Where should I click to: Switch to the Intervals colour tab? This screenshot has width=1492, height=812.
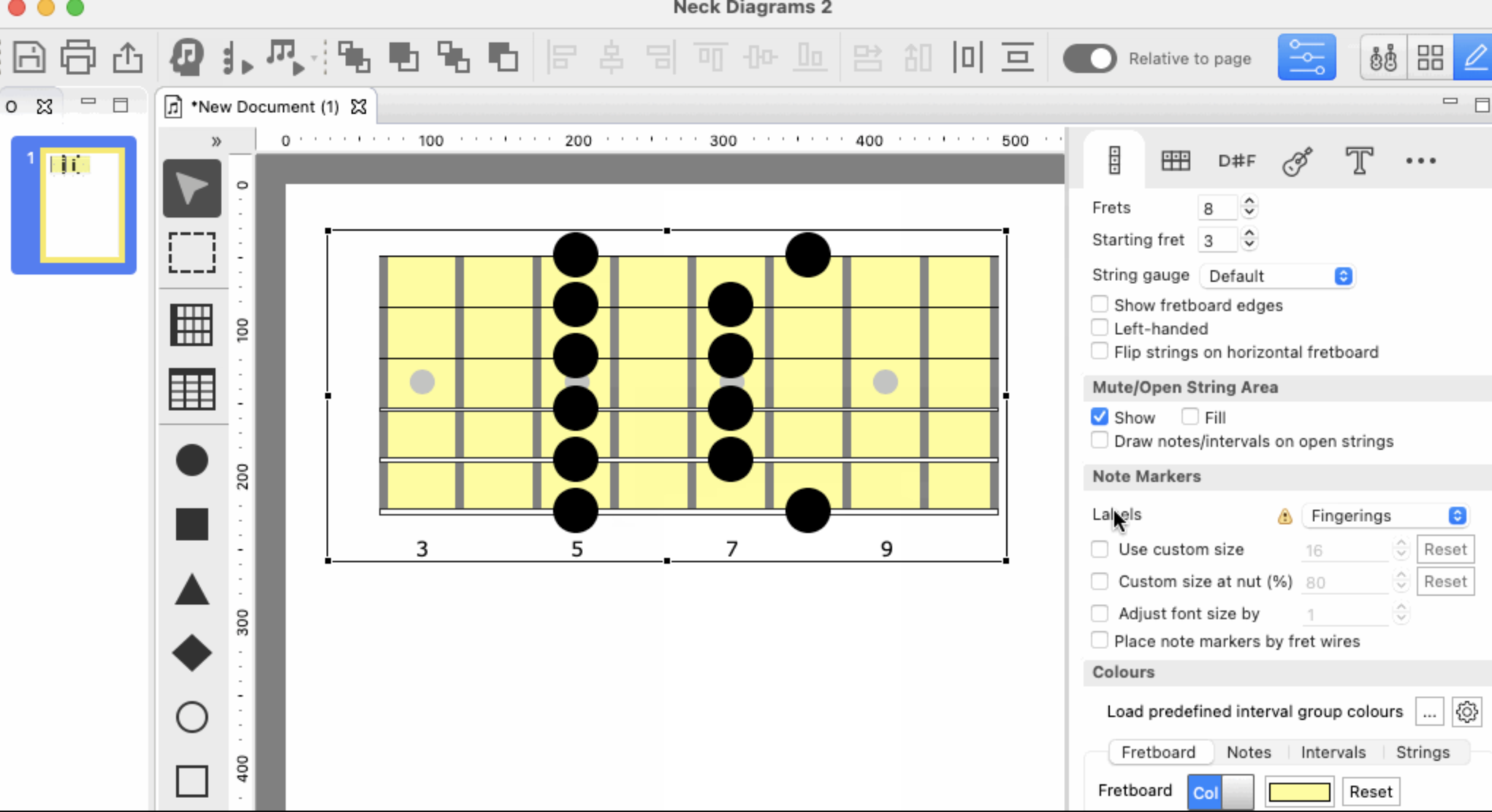click(1333, 752)
